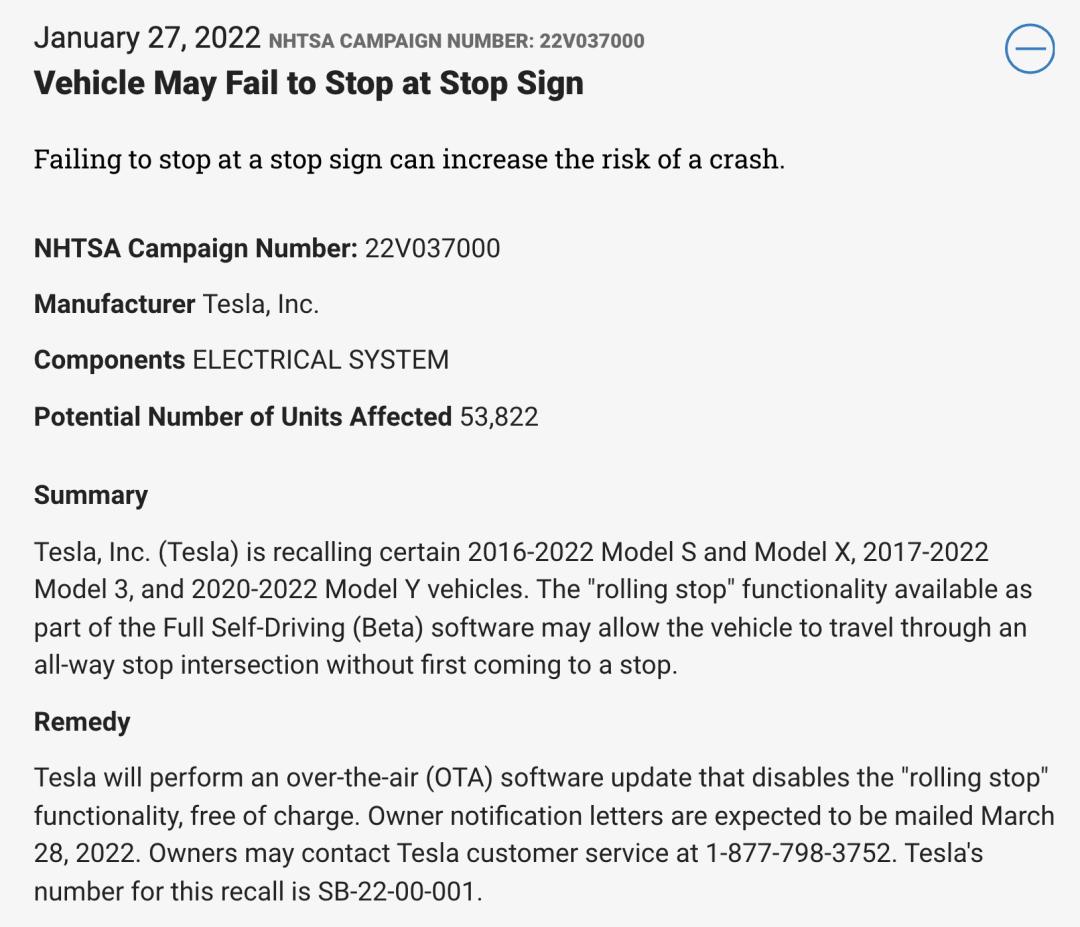Click the "Tesla, Inc." manufacturer value
Viewport: 1080px width, 927px height.
tap(261, 304)
